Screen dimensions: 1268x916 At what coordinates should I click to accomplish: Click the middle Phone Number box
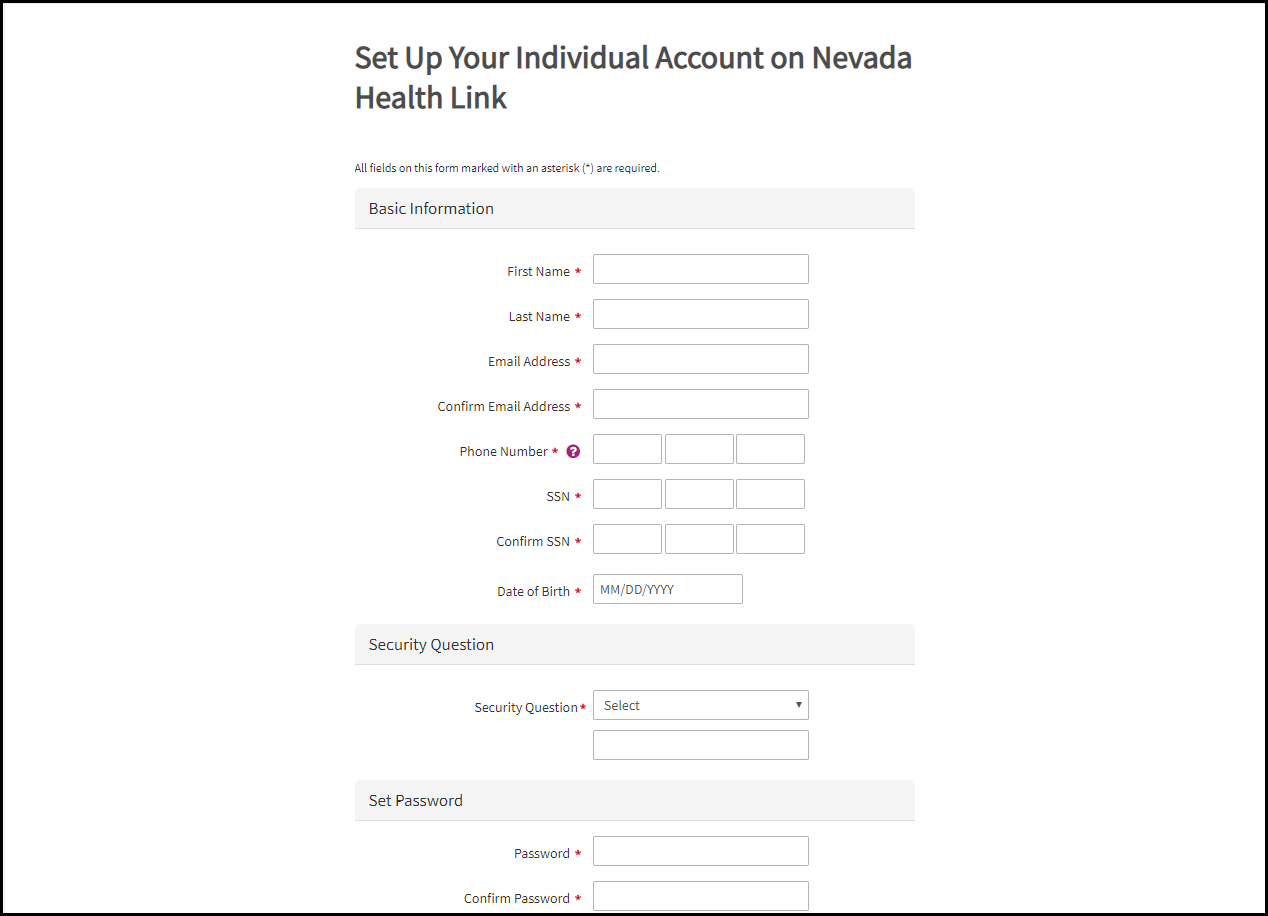(699, 449)
